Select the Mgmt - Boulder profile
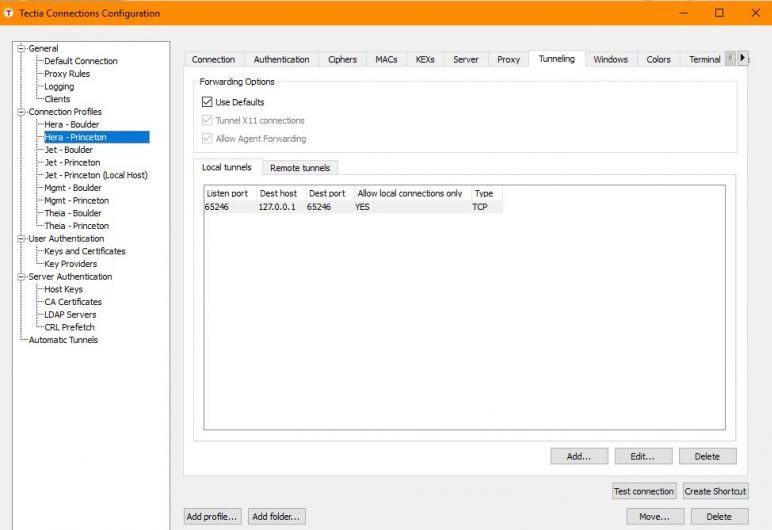772x530 pixels. [73, 188]
